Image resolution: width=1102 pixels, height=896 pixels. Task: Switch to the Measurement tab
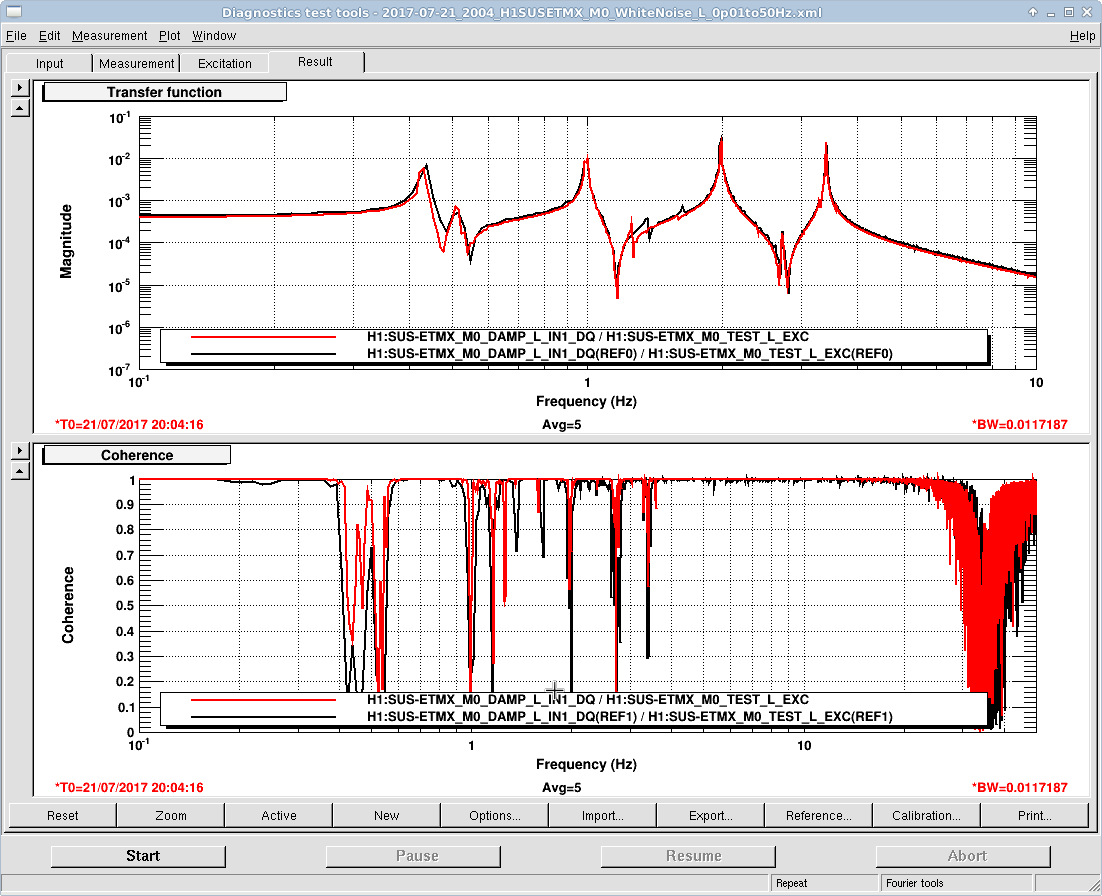(136, 63)
